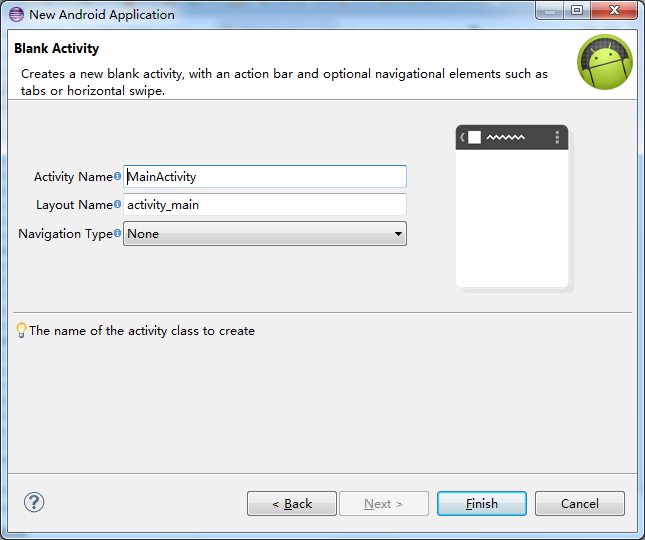Click the blank activity preview thumbnail
This screenshot has width=645, height=540.
(512, 207)
